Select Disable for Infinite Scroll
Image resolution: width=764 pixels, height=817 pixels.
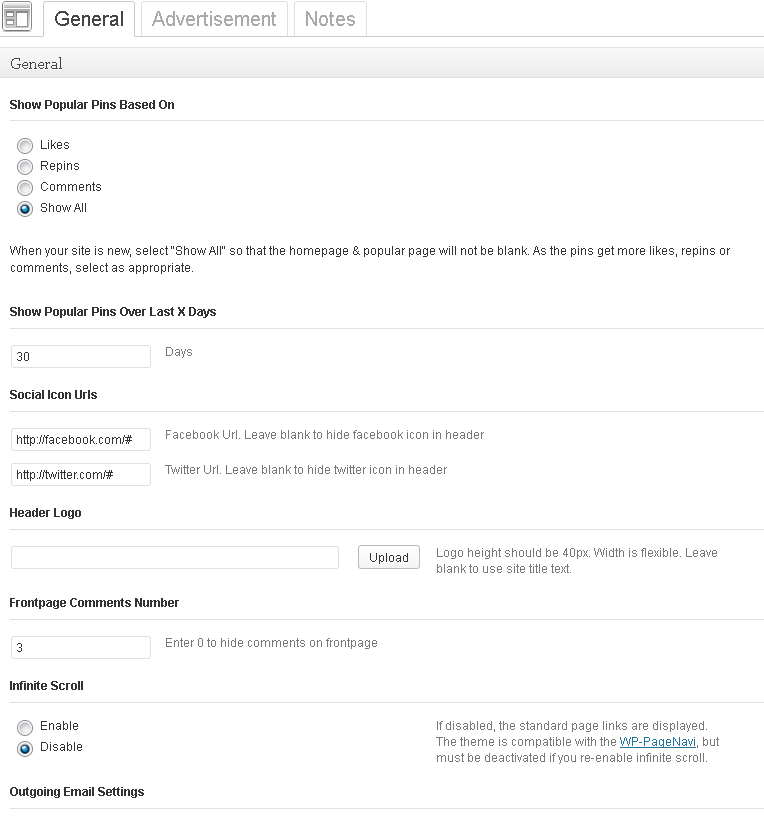[24, 748]
